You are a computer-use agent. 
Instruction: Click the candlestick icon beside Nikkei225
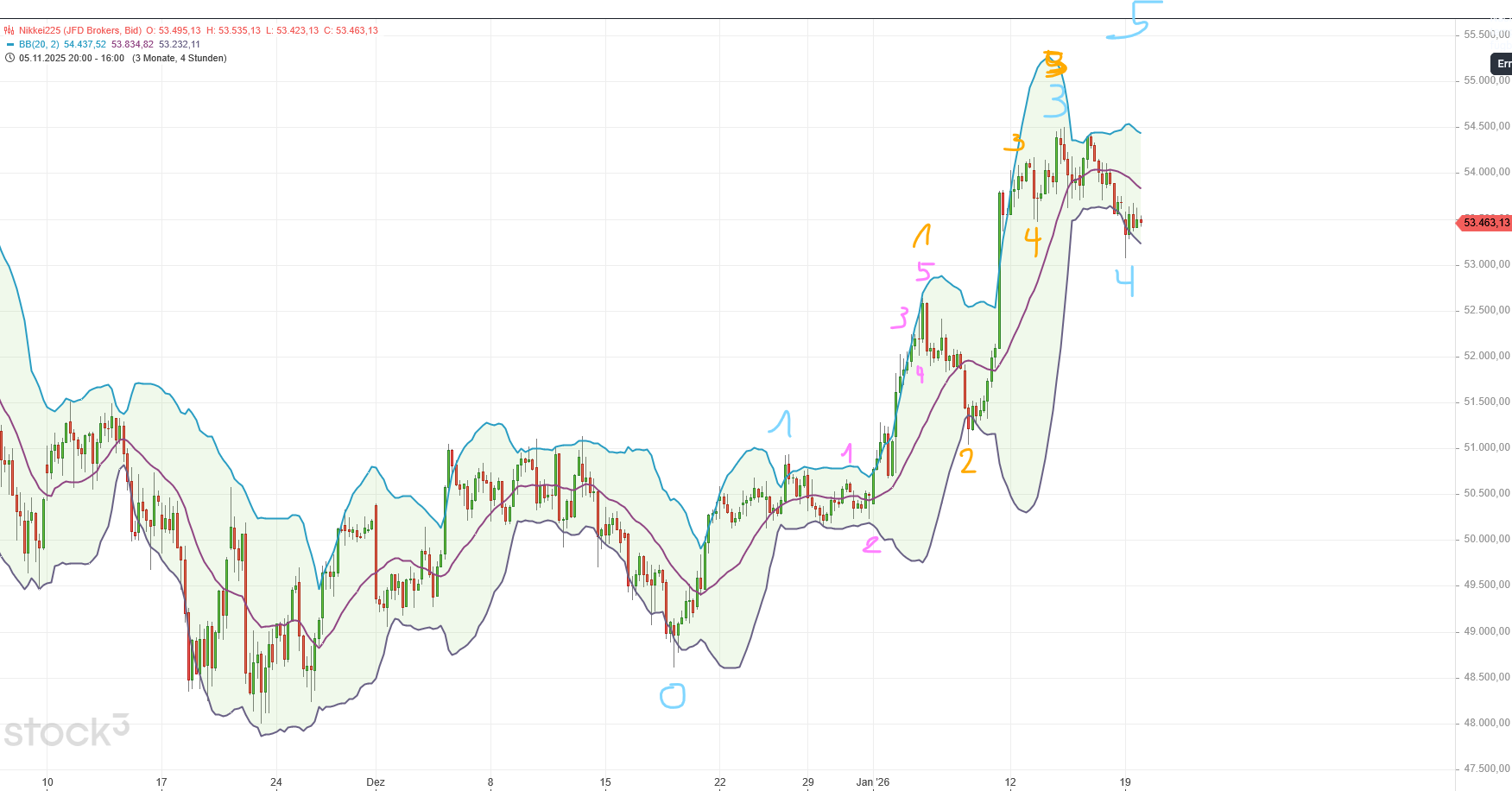[9, 30]
